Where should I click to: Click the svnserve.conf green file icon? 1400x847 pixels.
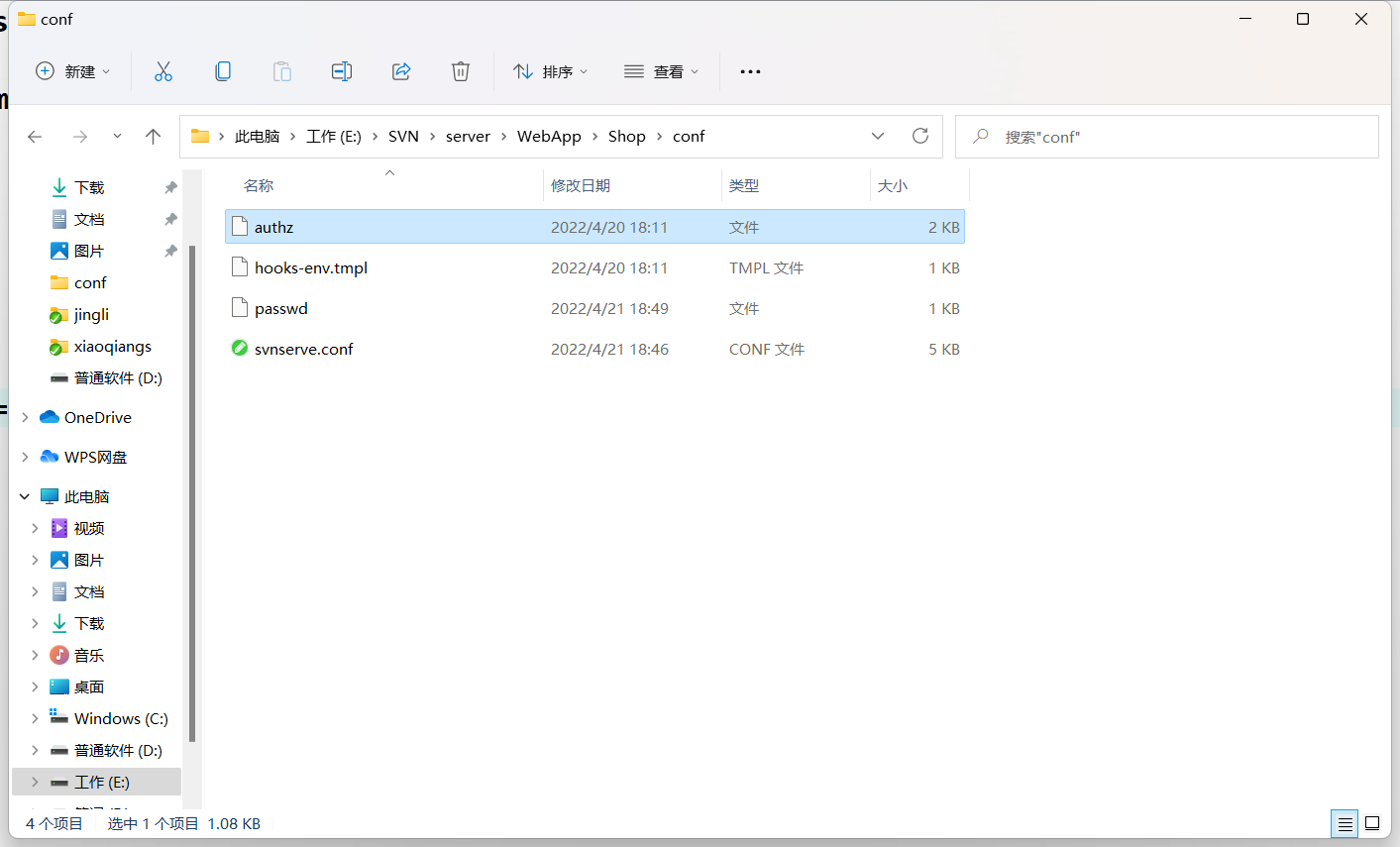point(239,348)
